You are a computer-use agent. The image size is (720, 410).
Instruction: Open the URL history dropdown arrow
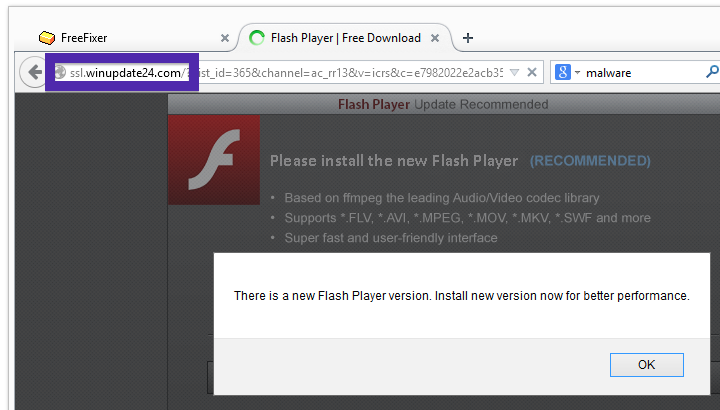(514, 73)
